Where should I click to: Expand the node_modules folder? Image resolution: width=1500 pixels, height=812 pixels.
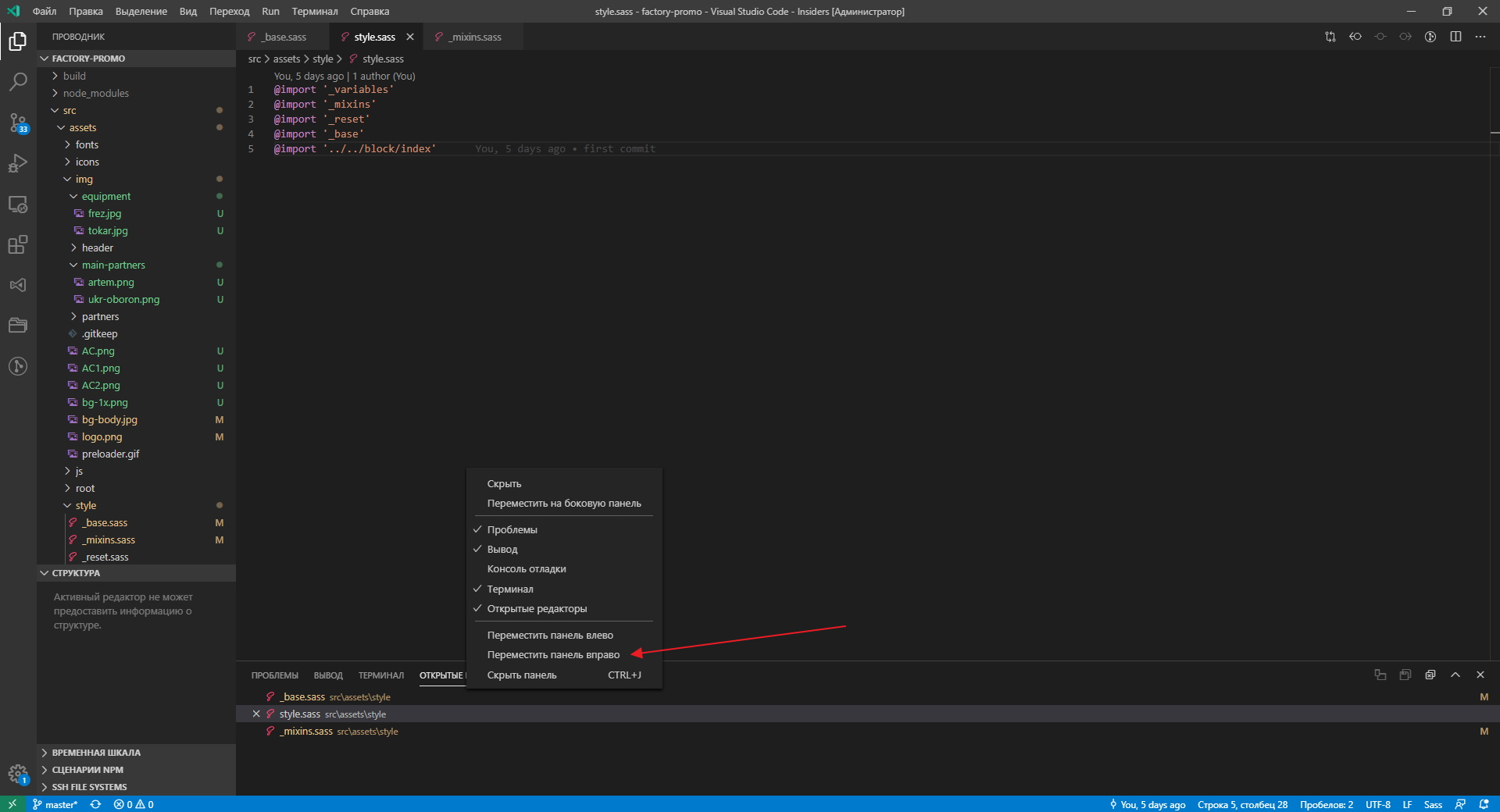click(x=136, y=93)
